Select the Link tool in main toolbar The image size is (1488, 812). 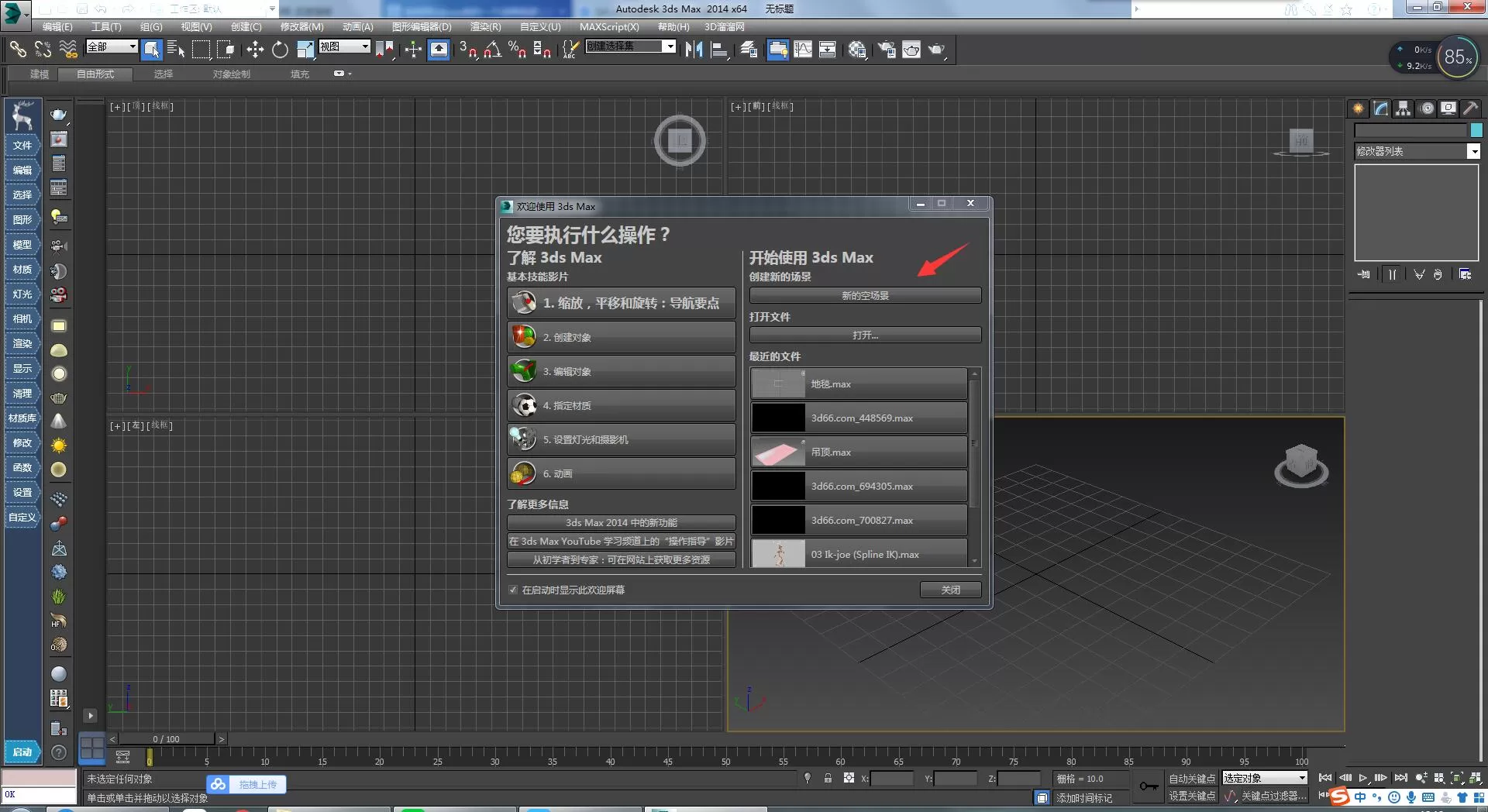pyautogui.click(x=18, y=50)
